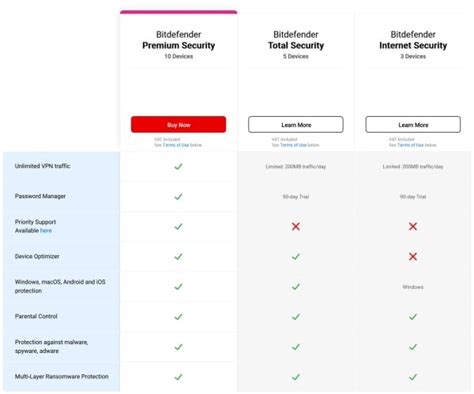Click the red Buy Now button
The width and height of the screenshot is (474, 394).
click(178, 124)
